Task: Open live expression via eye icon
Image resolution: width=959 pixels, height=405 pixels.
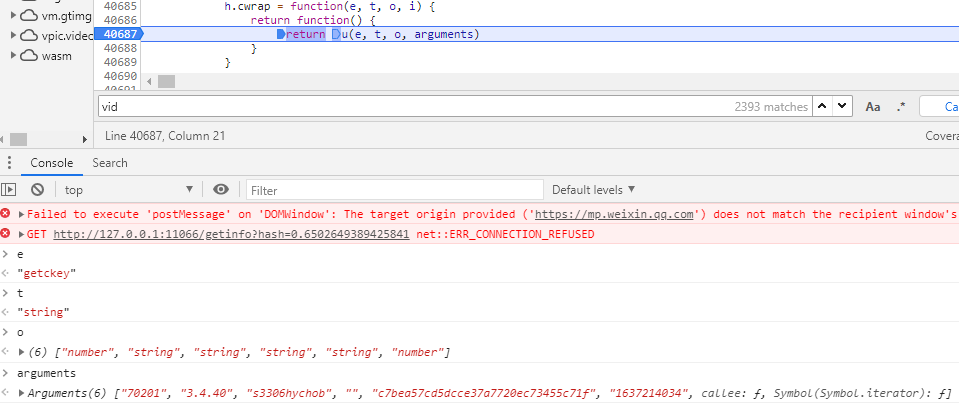Action: 221,189
